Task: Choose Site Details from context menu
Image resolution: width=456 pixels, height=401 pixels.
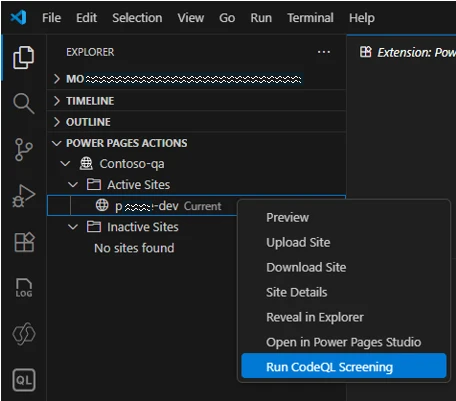Action: click(344, 292)
